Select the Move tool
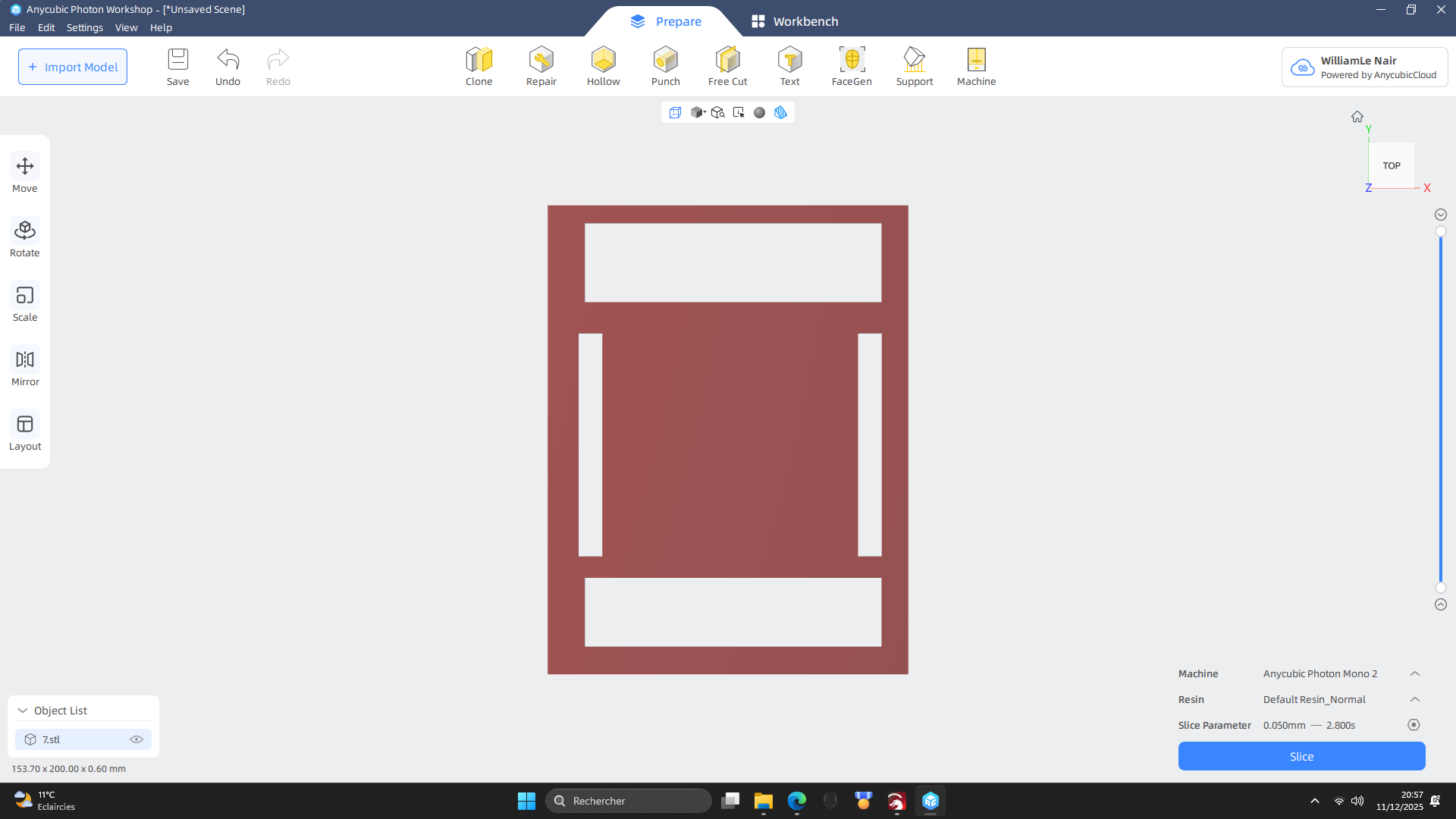 click(x=25, y=174)
